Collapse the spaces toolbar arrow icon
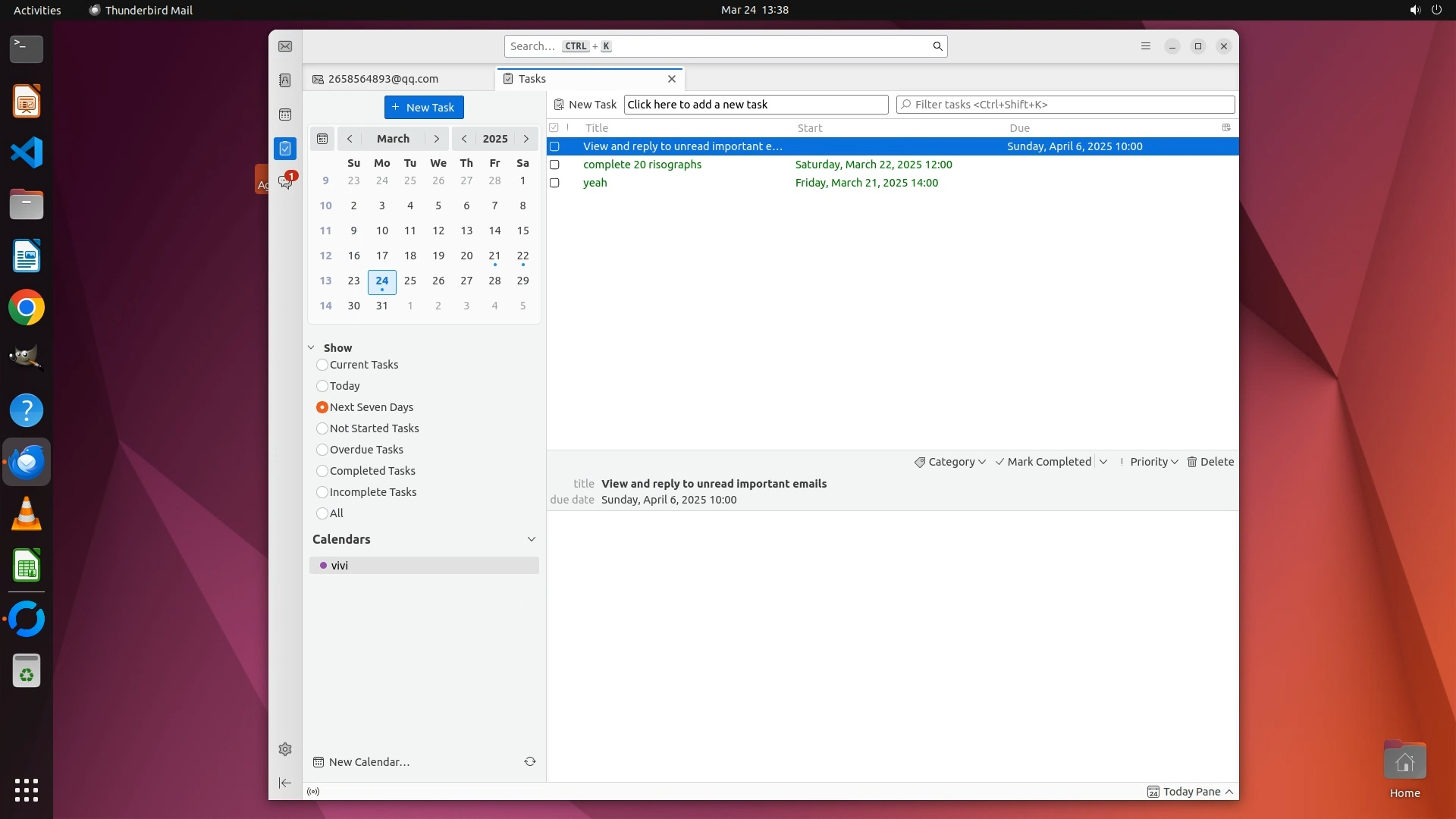Screen dimensions: 1456x819 pos(285,783)
